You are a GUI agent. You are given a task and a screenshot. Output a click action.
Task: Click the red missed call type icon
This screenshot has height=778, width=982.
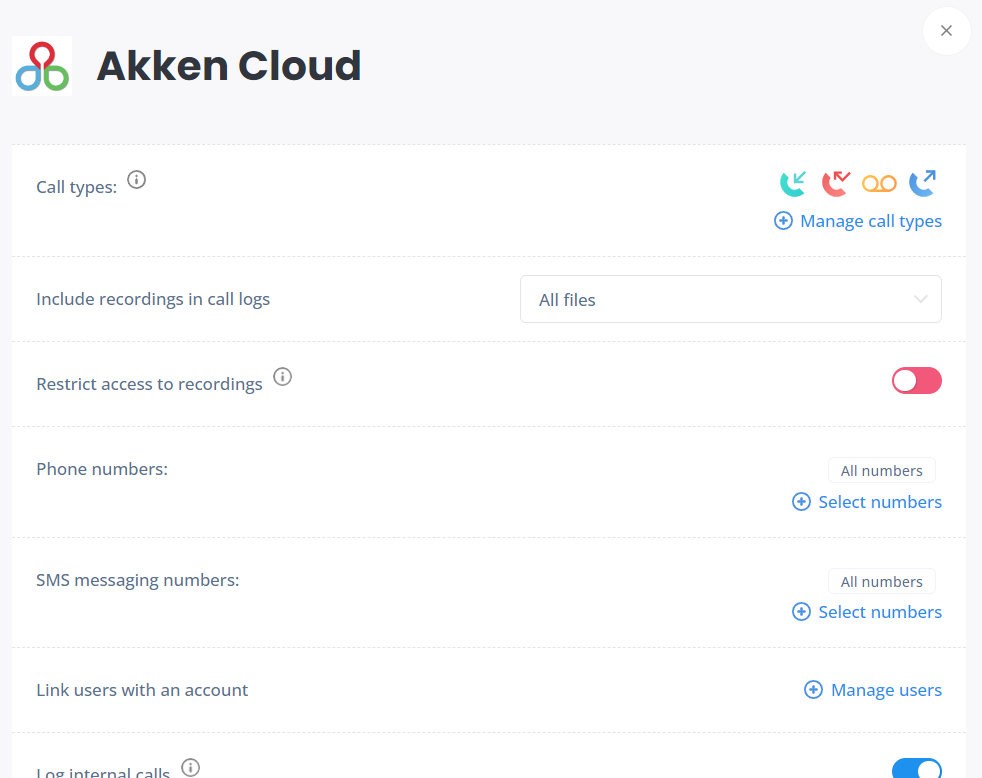pos(836,184)
